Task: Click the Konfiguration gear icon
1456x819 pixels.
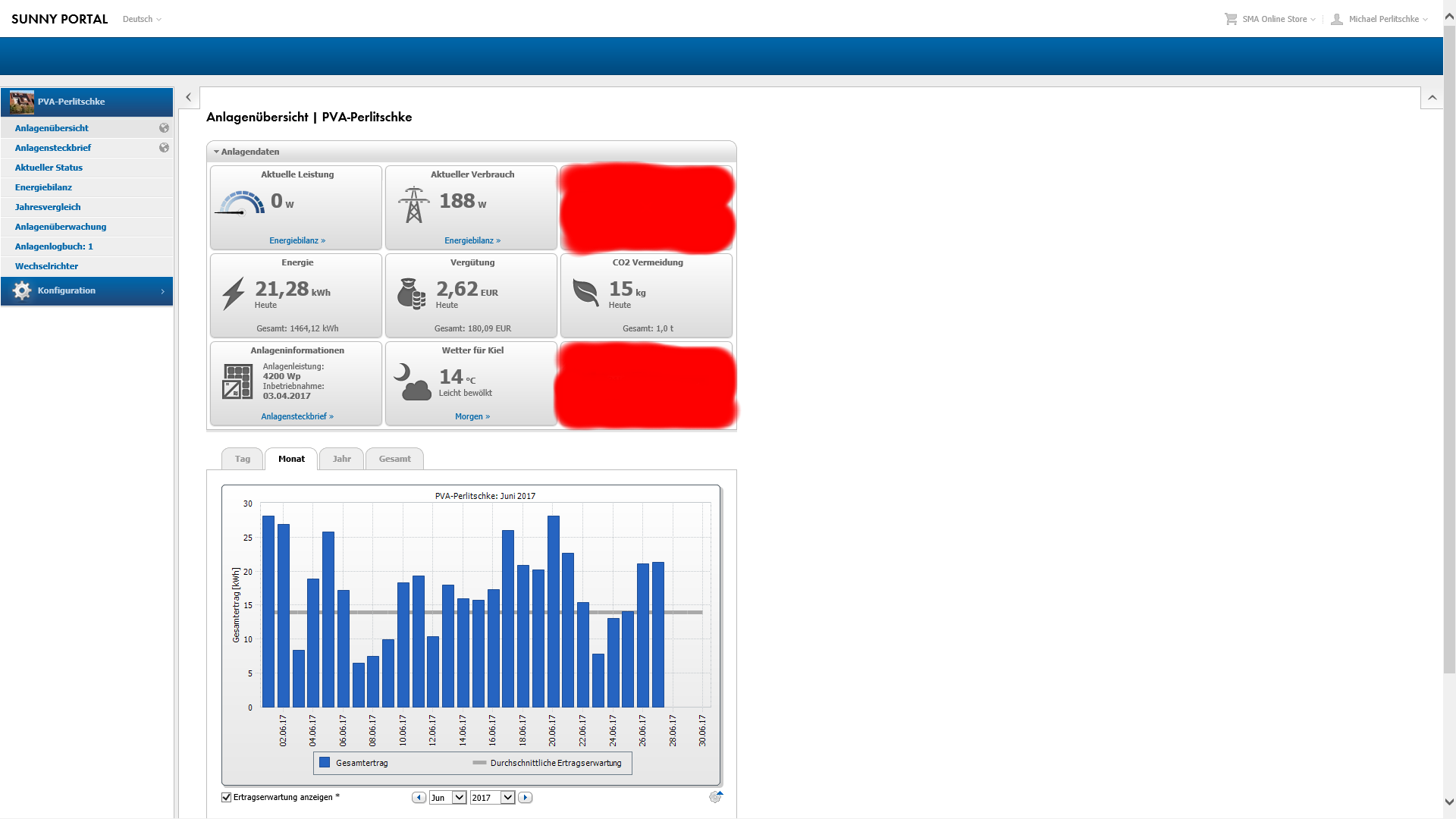Action: click(x=22, y=290)
